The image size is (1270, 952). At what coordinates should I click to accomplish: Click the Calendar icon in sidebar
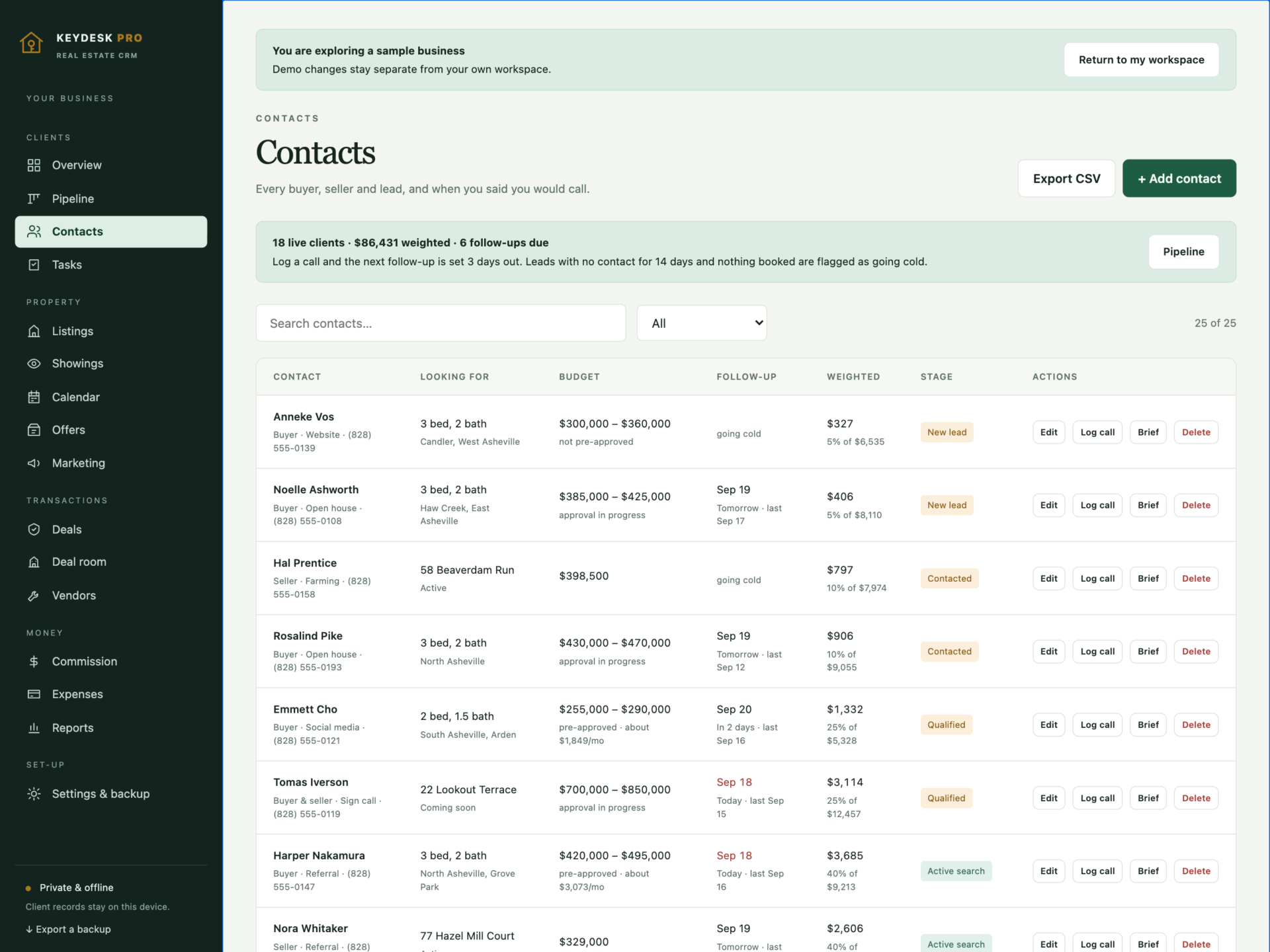(x=34, y=397)
